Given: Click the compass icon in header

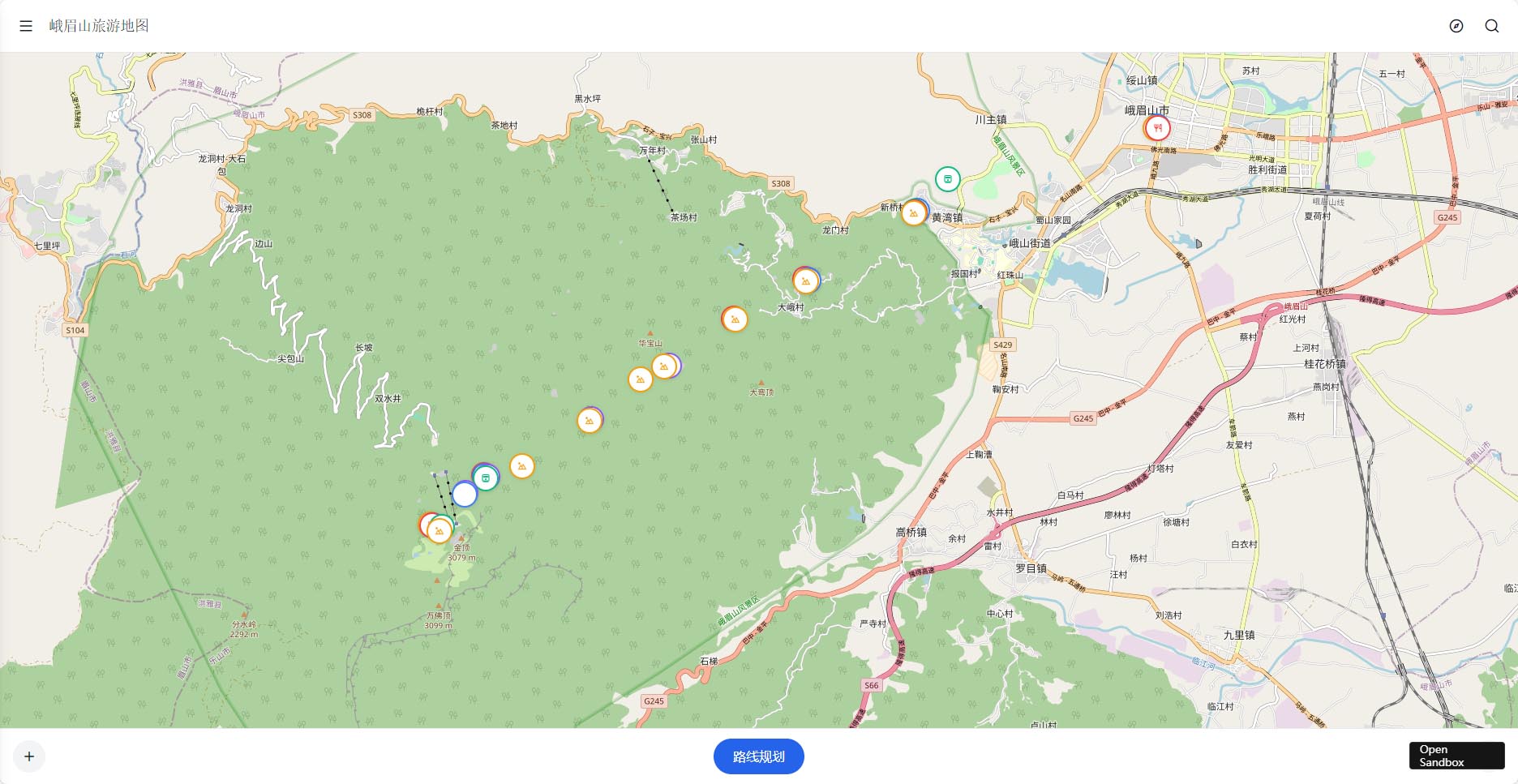Looking at the screenshot, I should [1456, 26].
